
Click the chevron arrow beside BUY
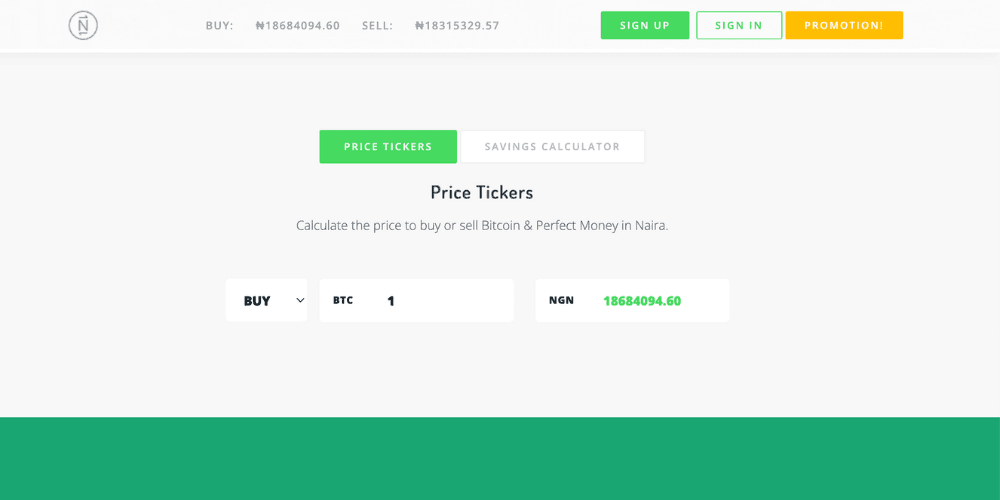300,300
